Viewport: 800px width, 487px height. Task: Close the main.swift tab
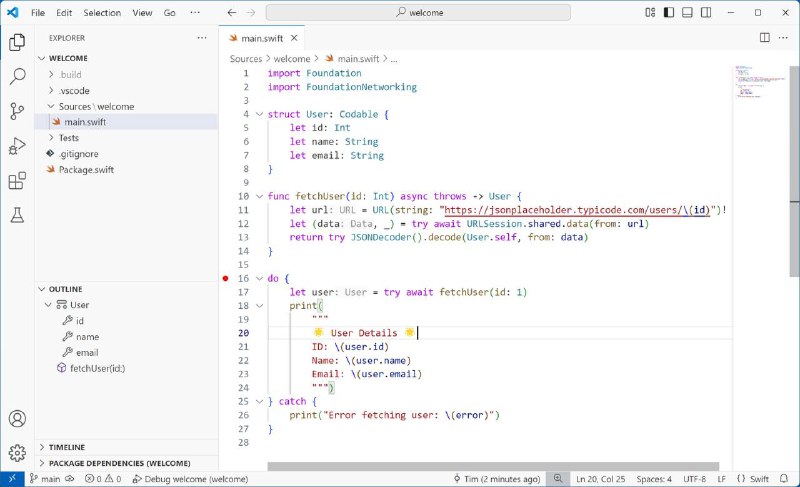pyautogui.click(x=294, y=38)
